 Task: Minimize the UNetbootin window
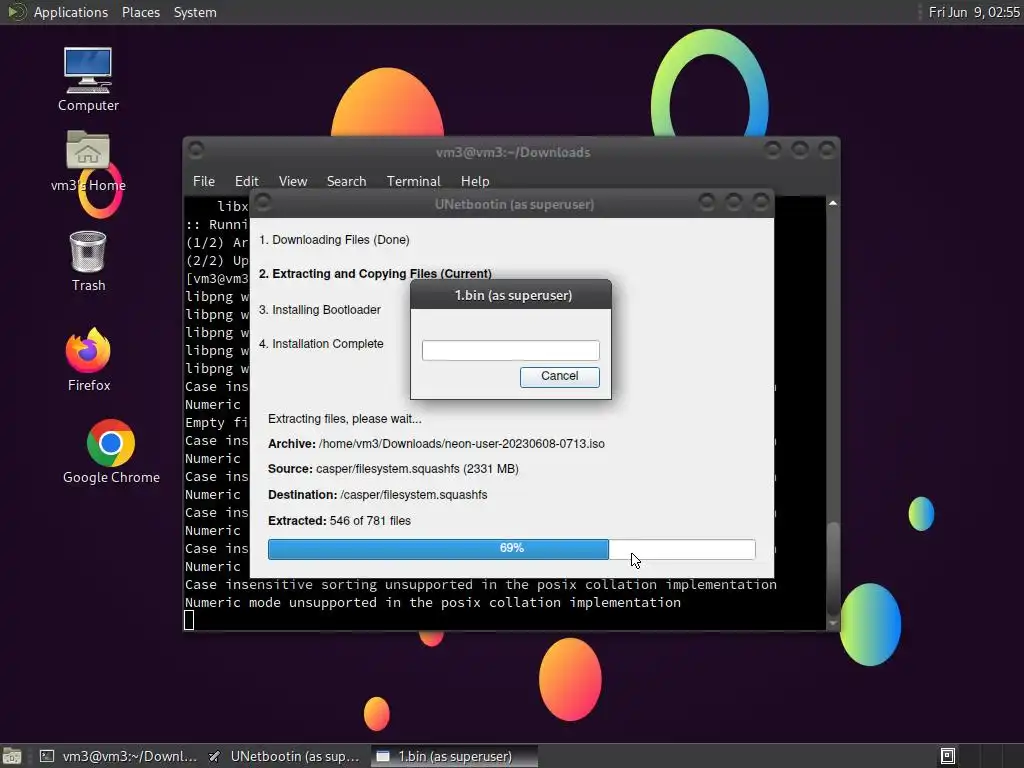tap(707, 202)
